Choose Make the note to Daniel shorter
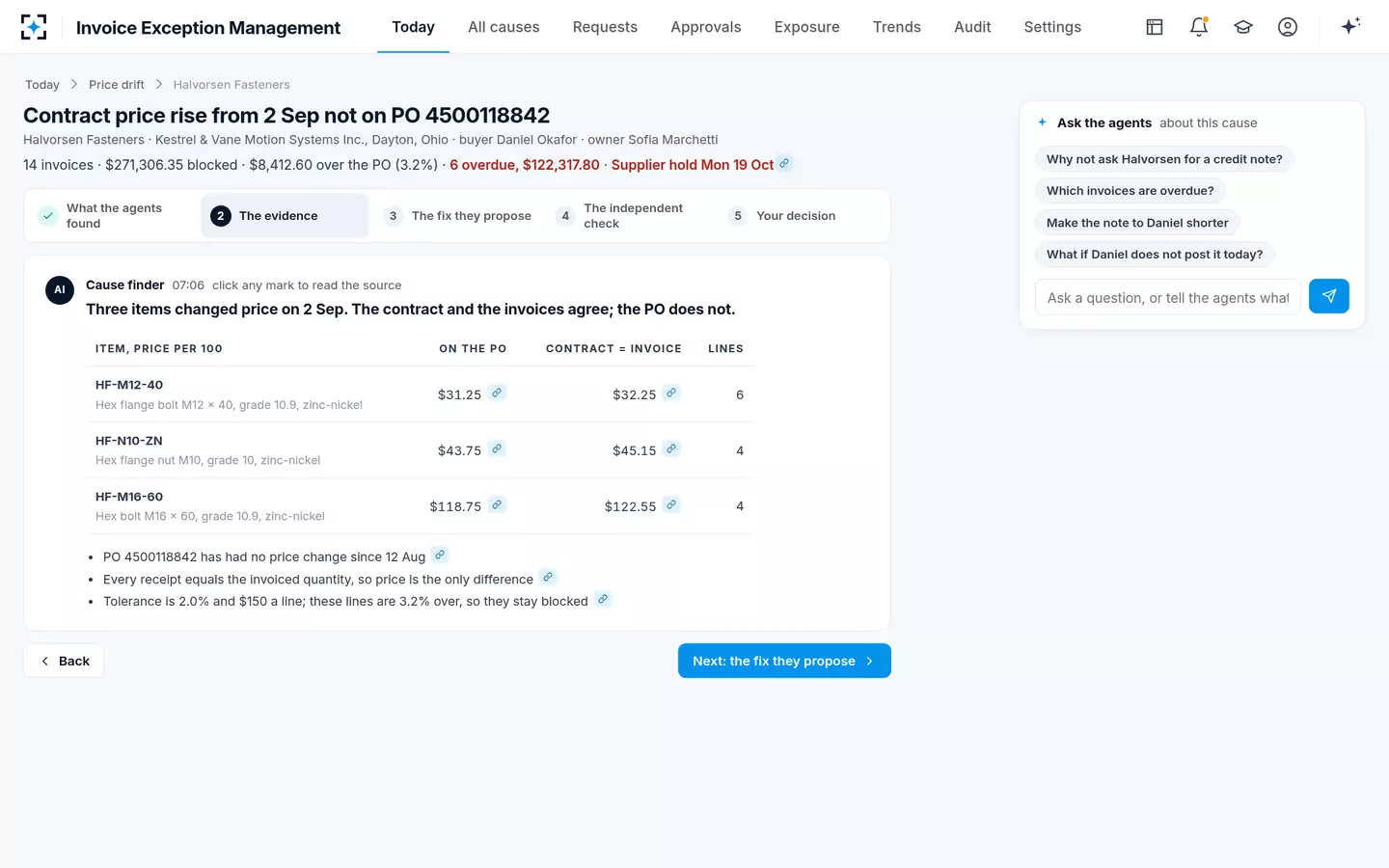The height and width of the screenshot is (868, 1389). coord(1137,223)
